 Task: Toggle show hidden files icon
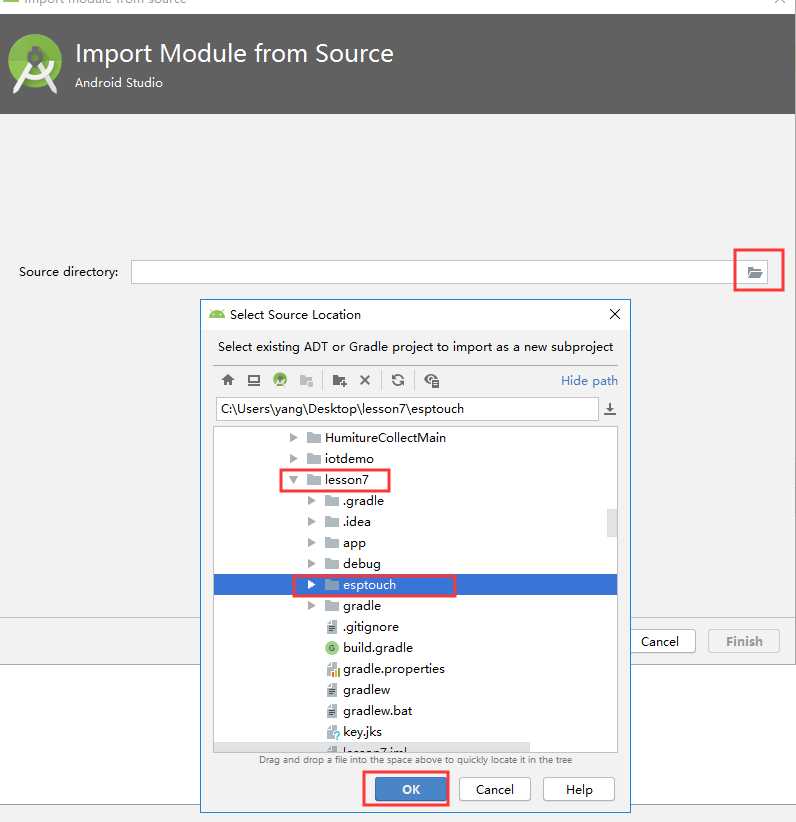point(432,381)
